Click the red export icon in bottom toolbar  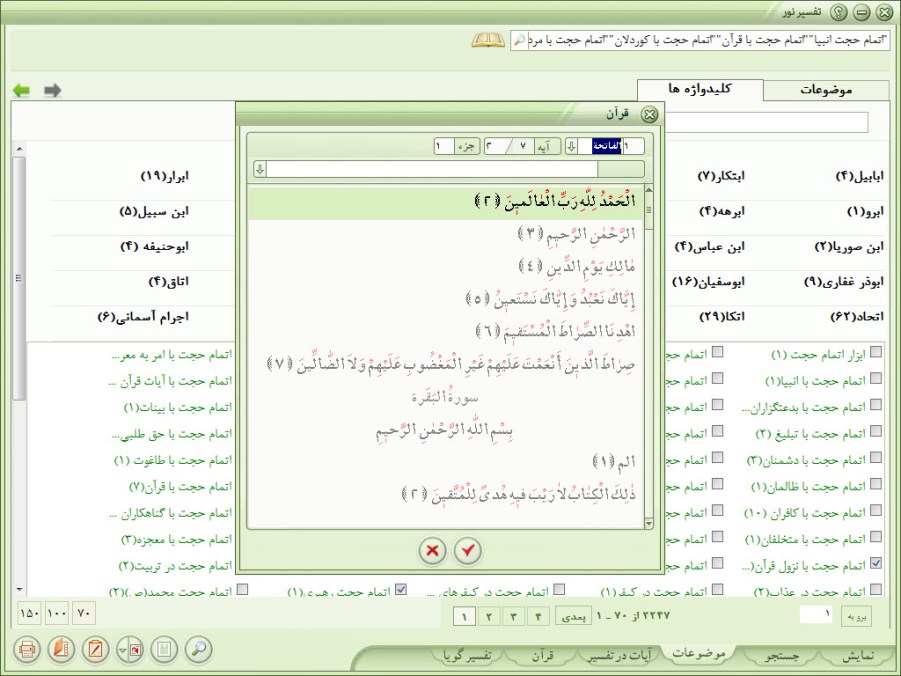(136, 650)
